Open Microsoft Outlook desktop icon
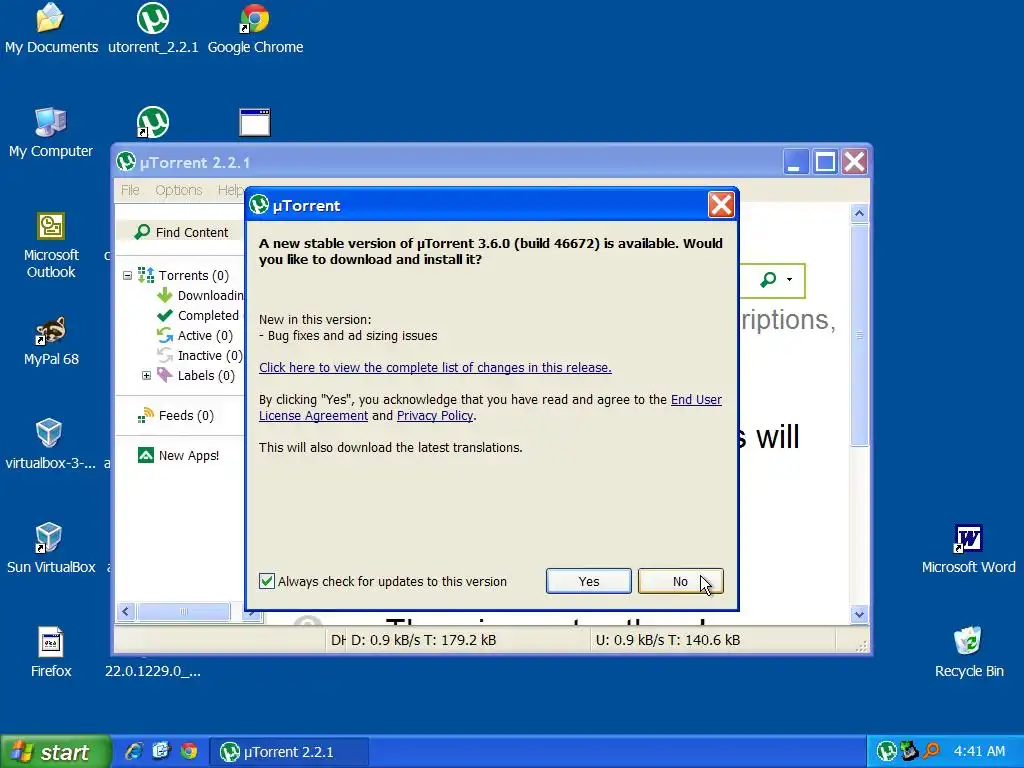Viewport: 1024px width, 768px height. point(51,246)
